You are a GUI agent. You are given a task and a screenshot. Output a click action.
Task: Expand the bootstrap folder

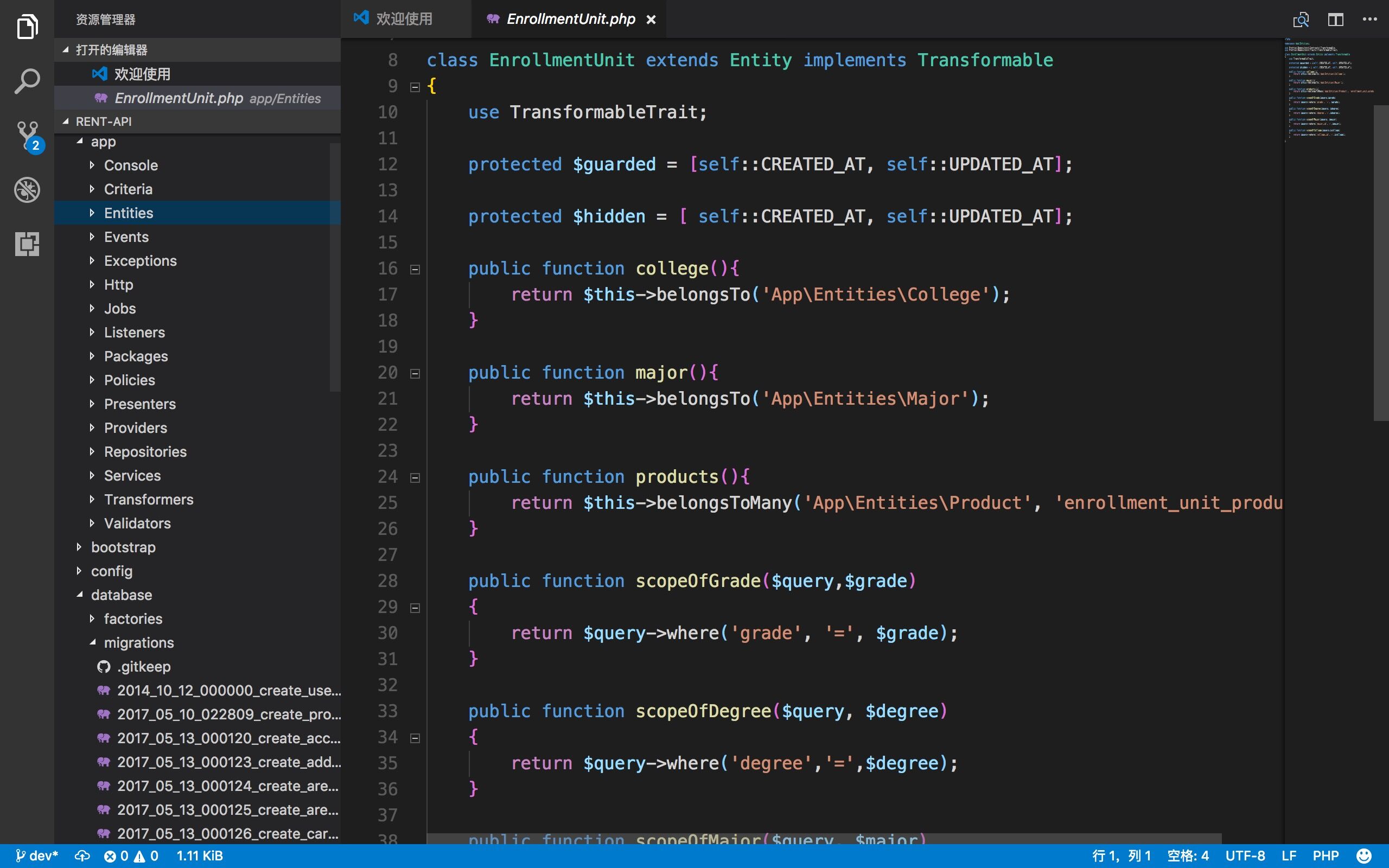tap(123, 547)
